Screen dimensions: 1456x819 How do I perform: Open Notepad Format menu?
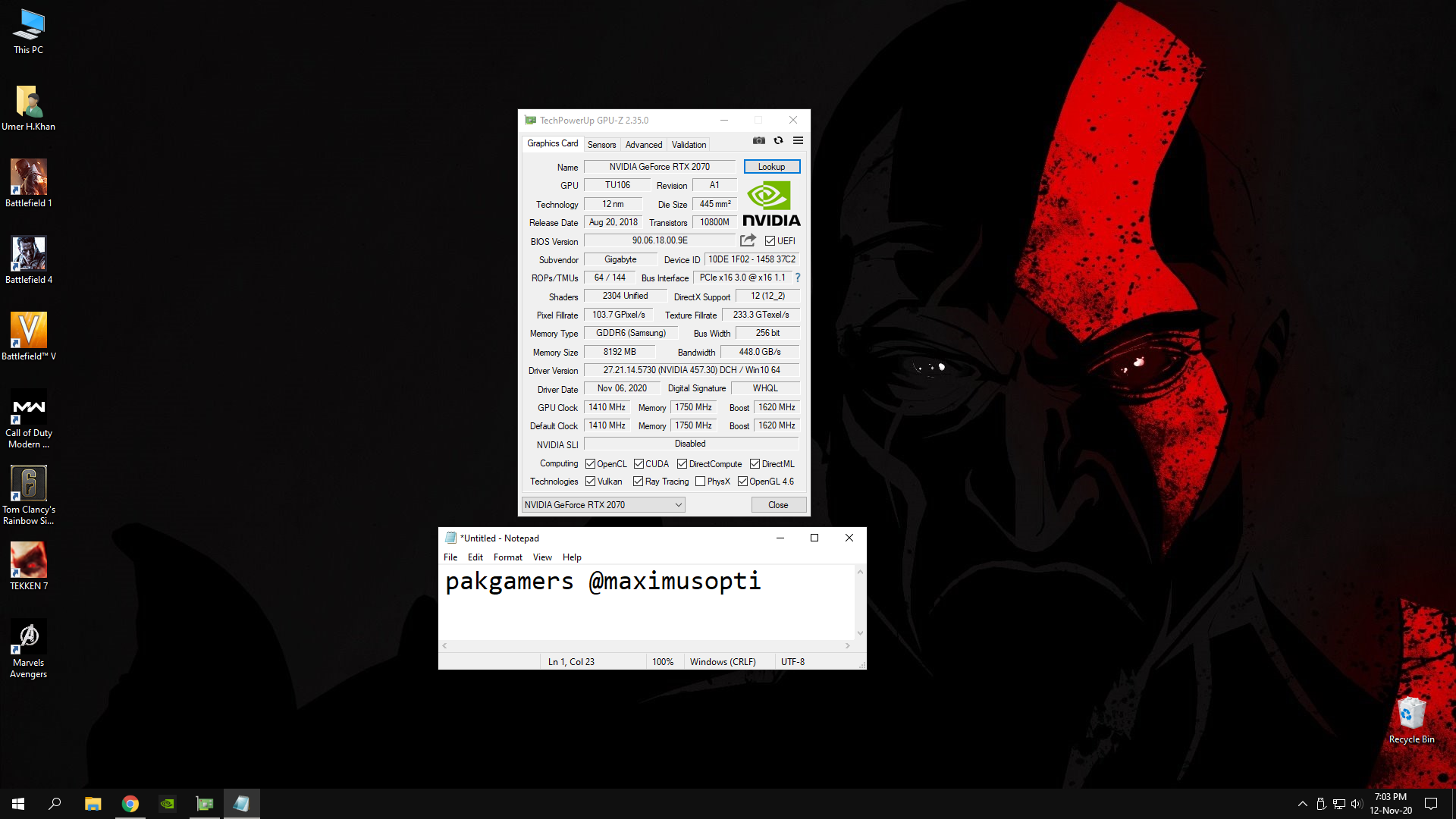tap(508, 557)
